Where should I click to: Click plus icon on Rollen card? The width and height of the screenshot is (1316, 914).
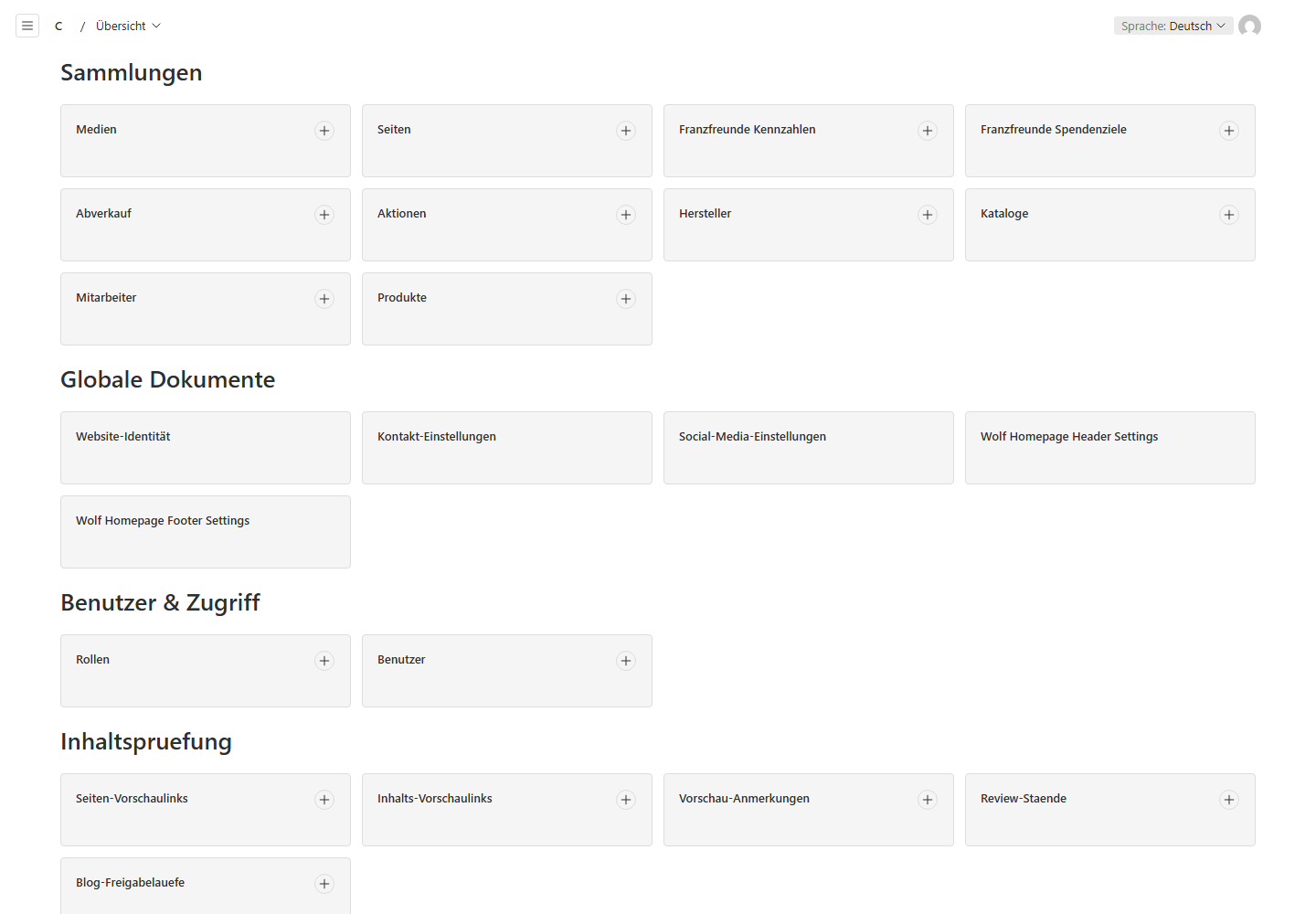(x=324, y=661)
